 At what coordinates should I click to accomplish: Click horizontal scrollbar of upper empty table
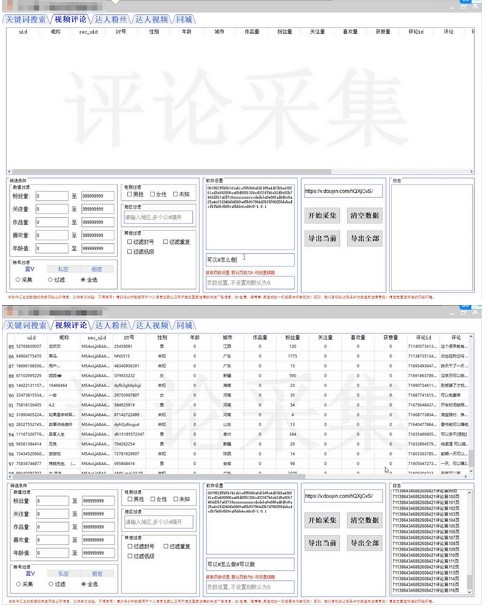point(172,171)
